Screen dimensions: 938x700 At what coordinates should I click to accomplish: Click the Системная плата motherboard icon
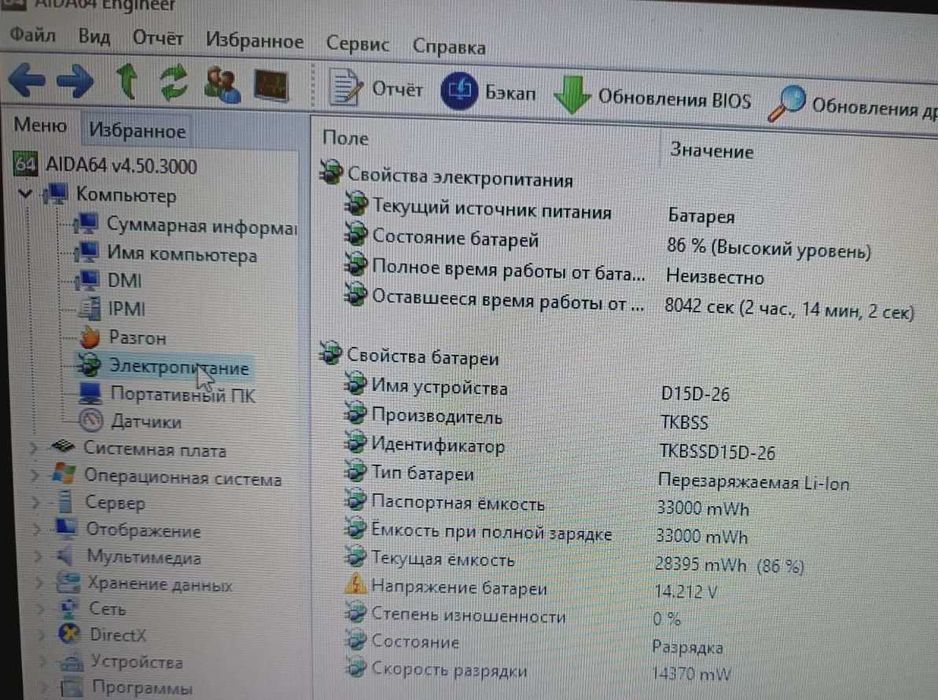click(x=63, y=446)
